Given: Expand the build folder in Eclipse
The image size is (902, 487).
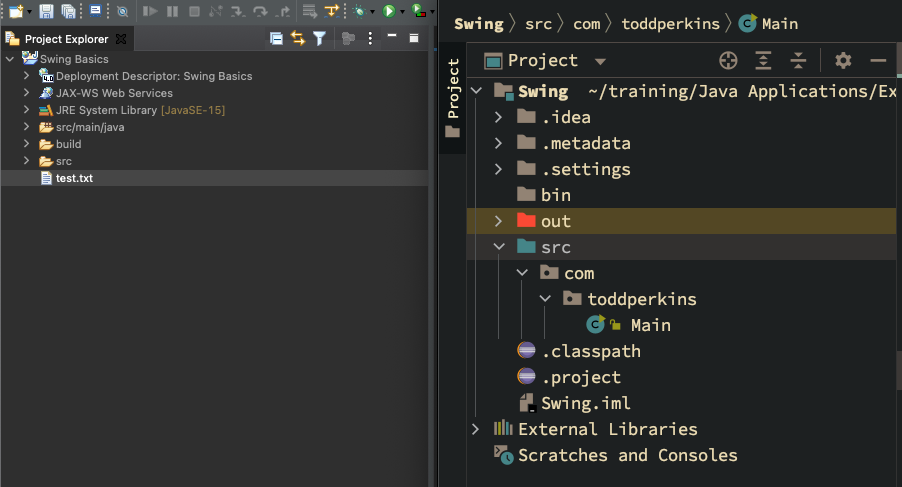Looking at the screenshot, I should point(26,144).
